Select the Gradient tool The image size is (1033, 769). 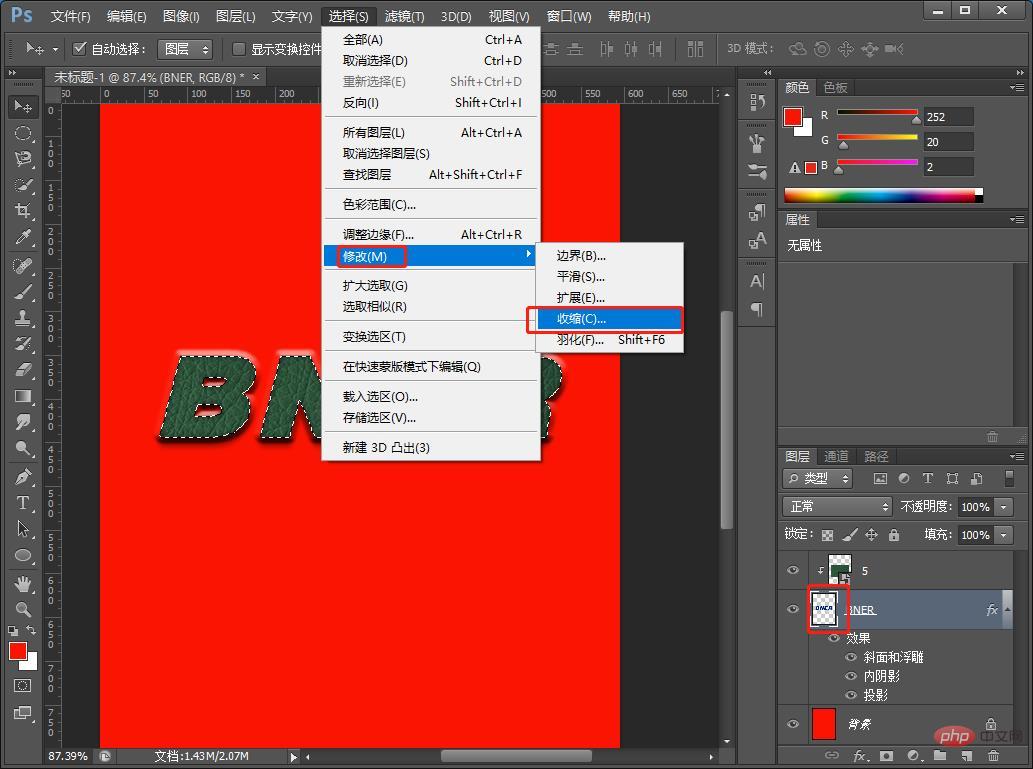pos(23,396)
